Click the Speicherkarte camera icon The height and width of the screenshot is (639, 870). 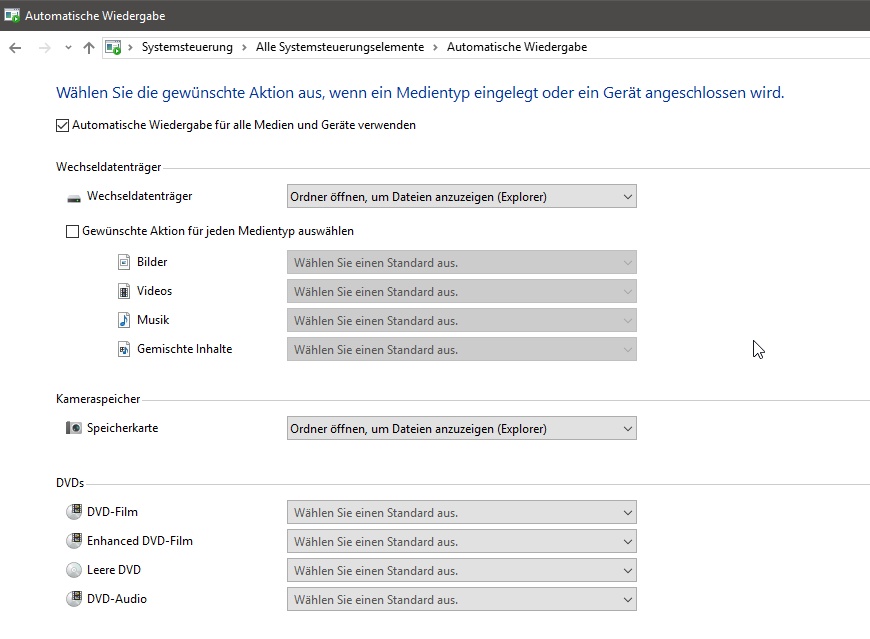pos(73,428)
